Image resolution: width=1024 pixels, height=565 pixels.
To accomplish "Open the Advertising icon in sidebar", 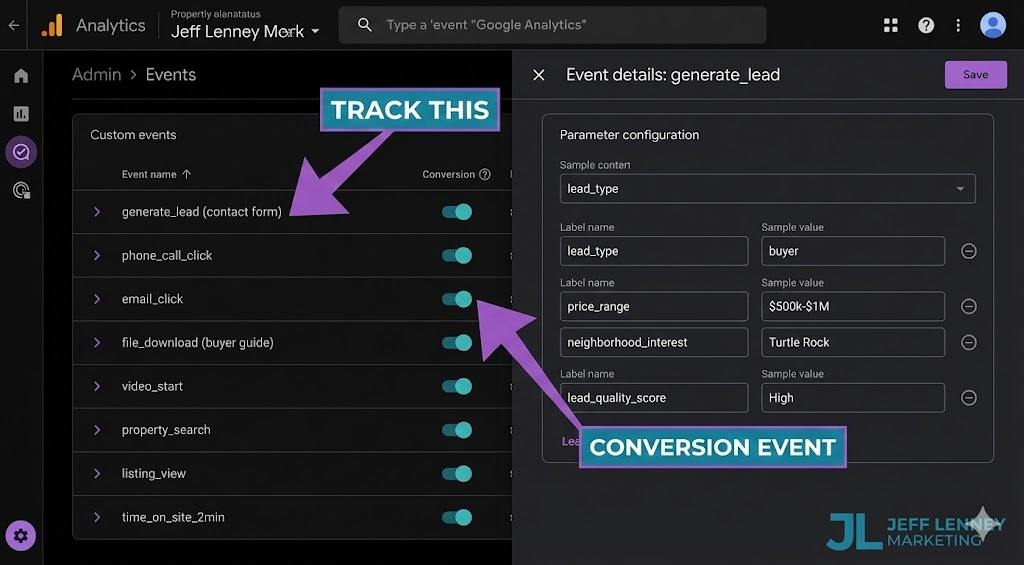I will coord(21,191).
